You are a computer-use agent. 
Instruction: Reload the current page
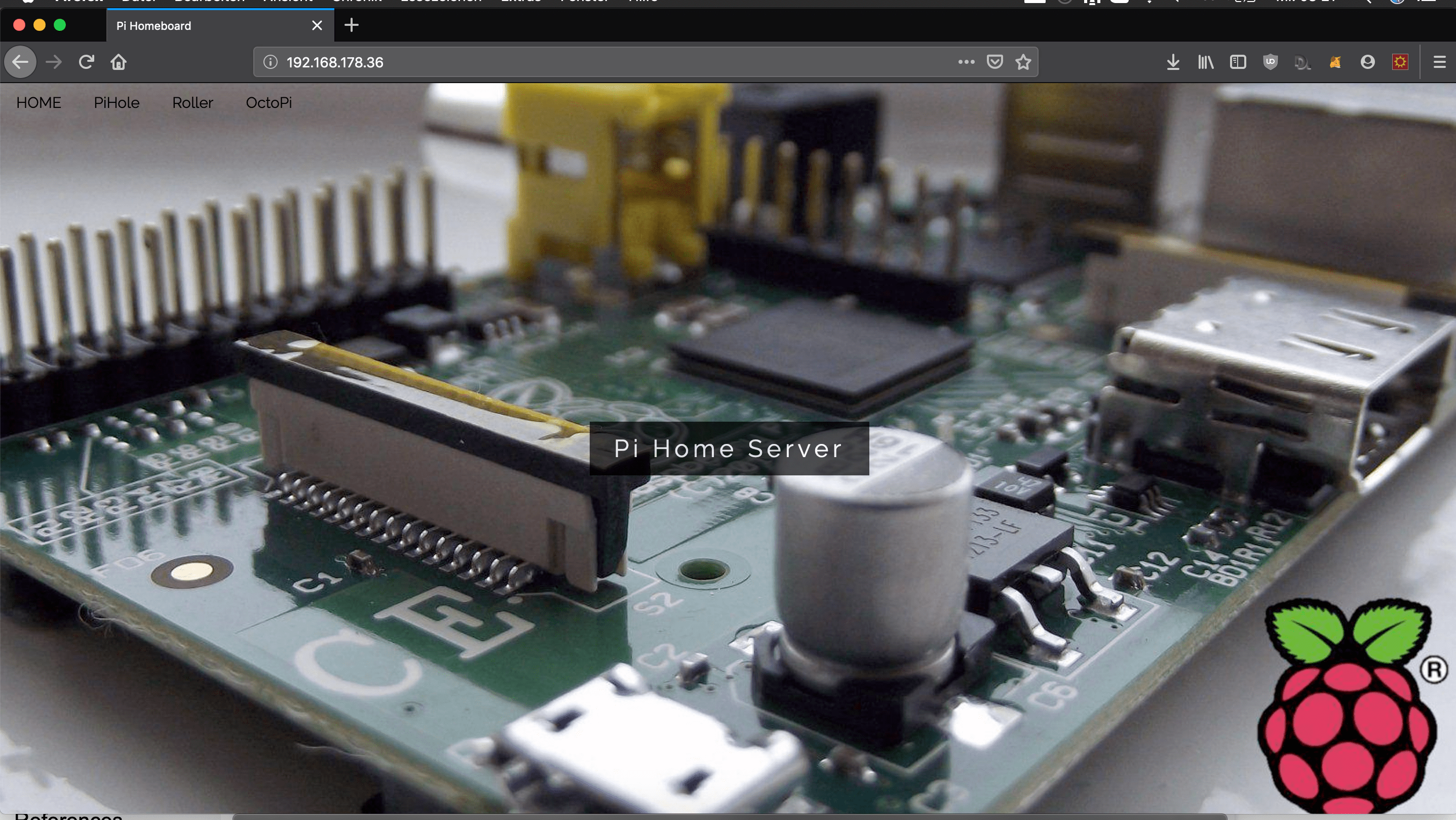click(86, 62)
